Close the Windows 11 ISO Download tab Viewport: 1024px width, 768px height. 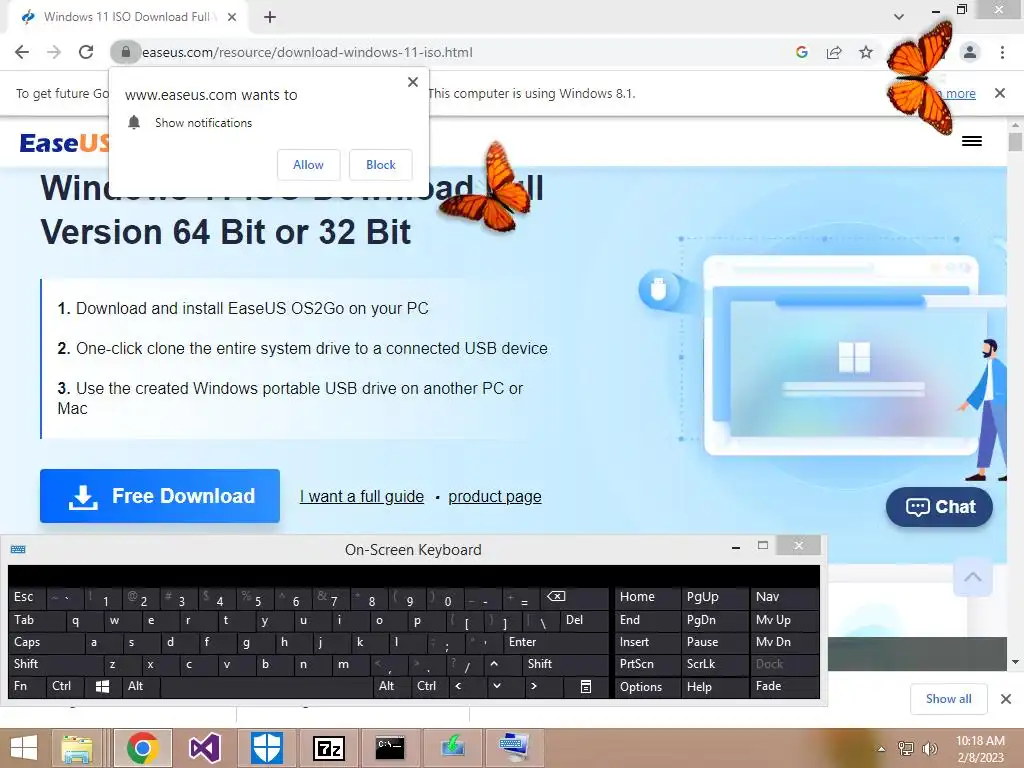tap(232, 17)
